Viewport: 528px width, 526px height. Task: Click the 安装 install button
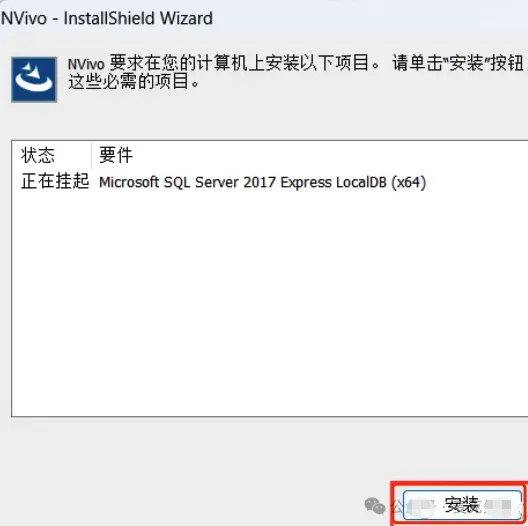pyautogui.click(x=462, y=506)
